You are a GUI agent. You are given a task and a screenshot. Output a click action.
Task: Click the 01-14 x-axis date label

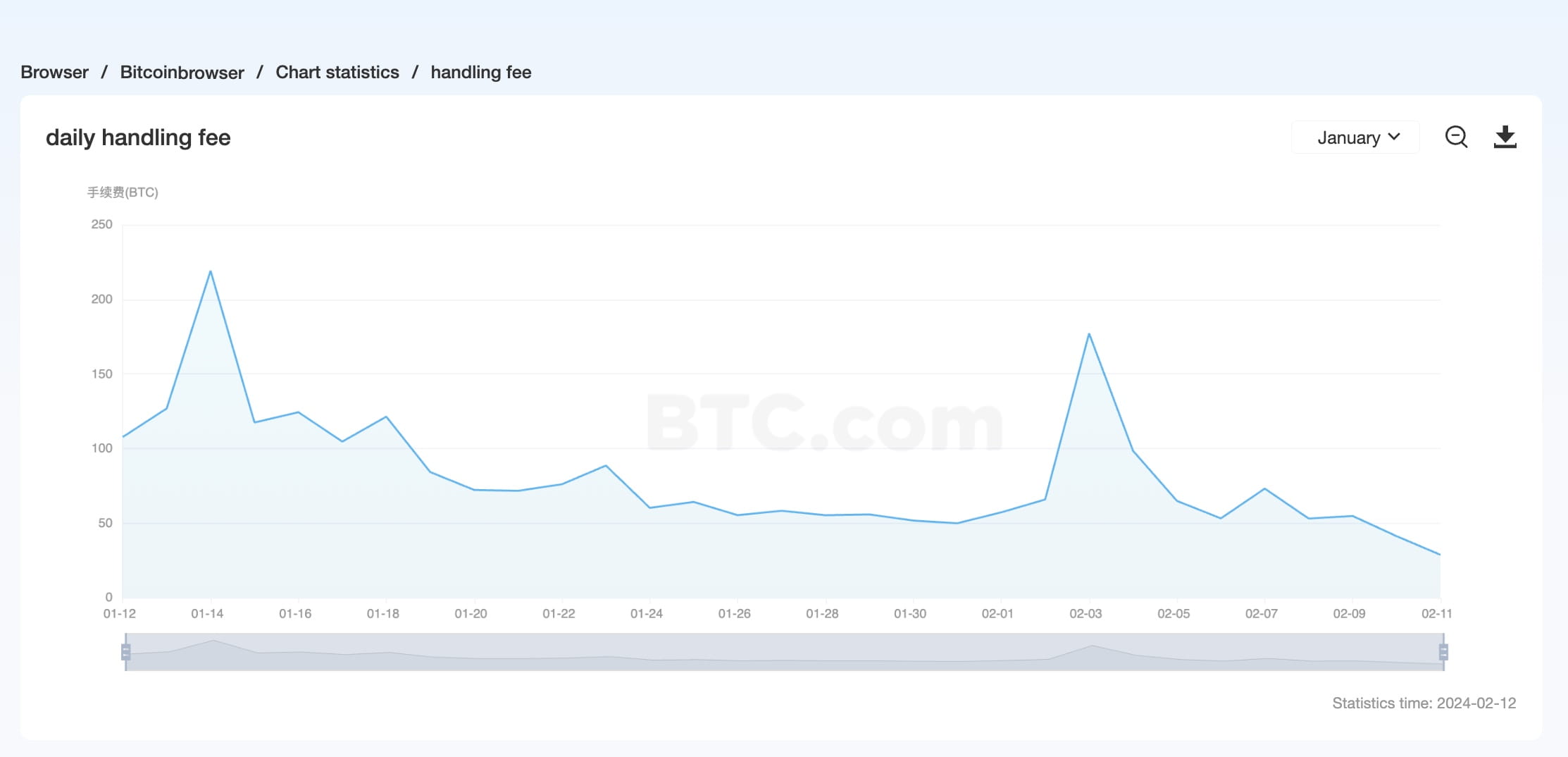pos(207,614)
